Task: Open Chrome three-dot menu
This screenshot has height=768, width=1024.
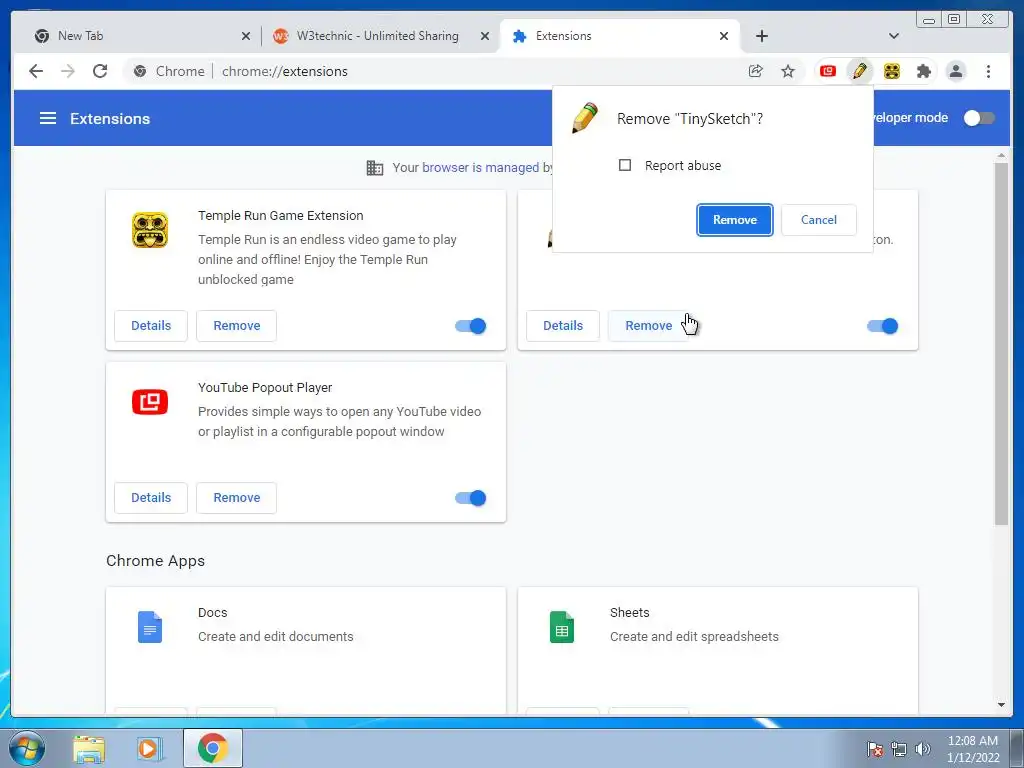Action: click(x=988, y=71)
